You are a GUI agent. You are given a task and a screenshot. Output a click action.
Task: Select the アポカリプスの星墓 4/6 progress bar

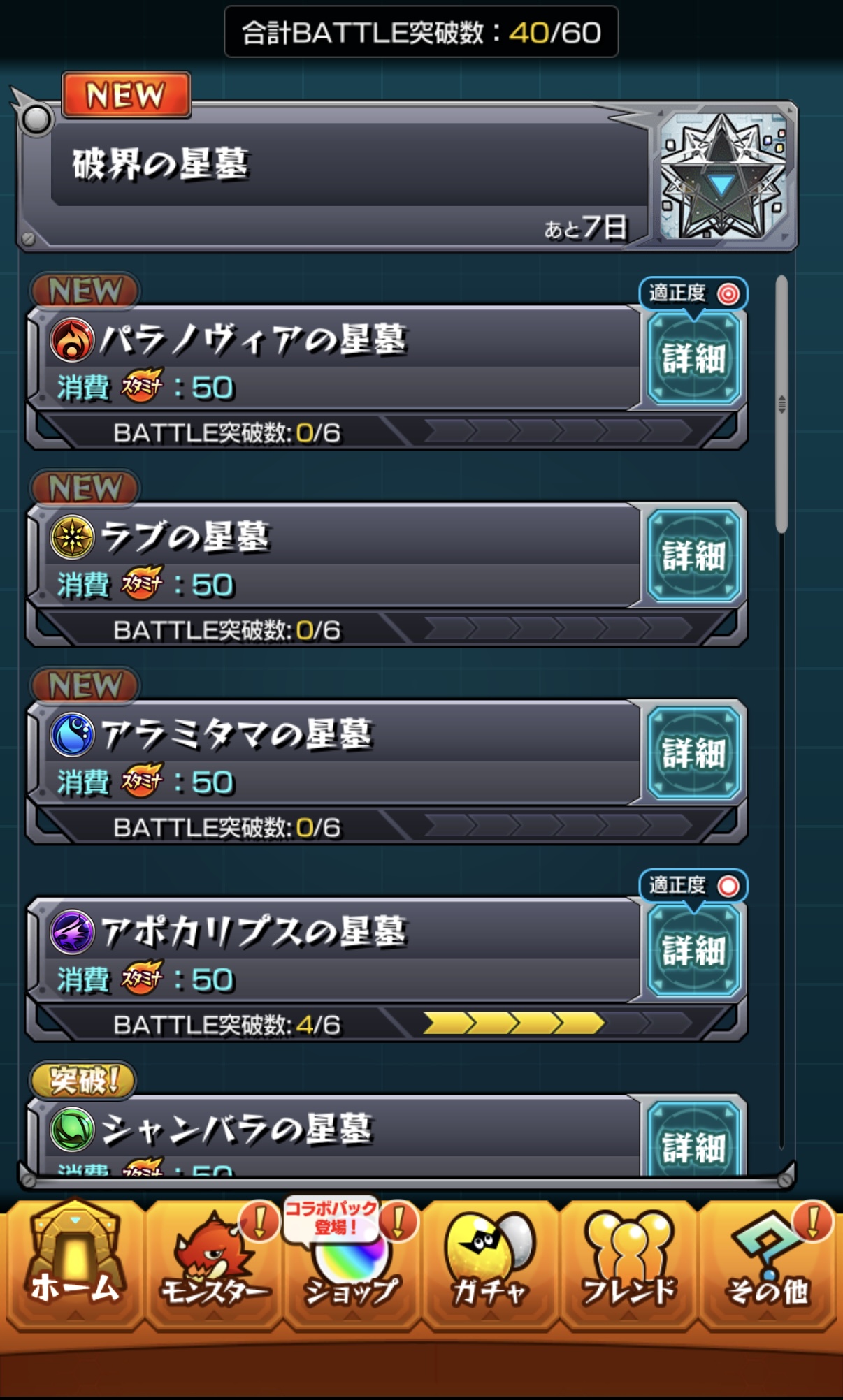[558, 1023]
